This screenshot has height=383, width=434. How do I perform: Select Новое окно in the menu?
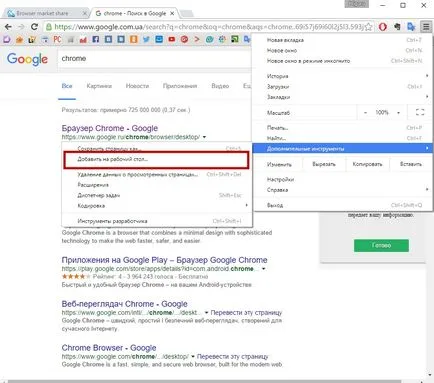click(x=342, y=51)
